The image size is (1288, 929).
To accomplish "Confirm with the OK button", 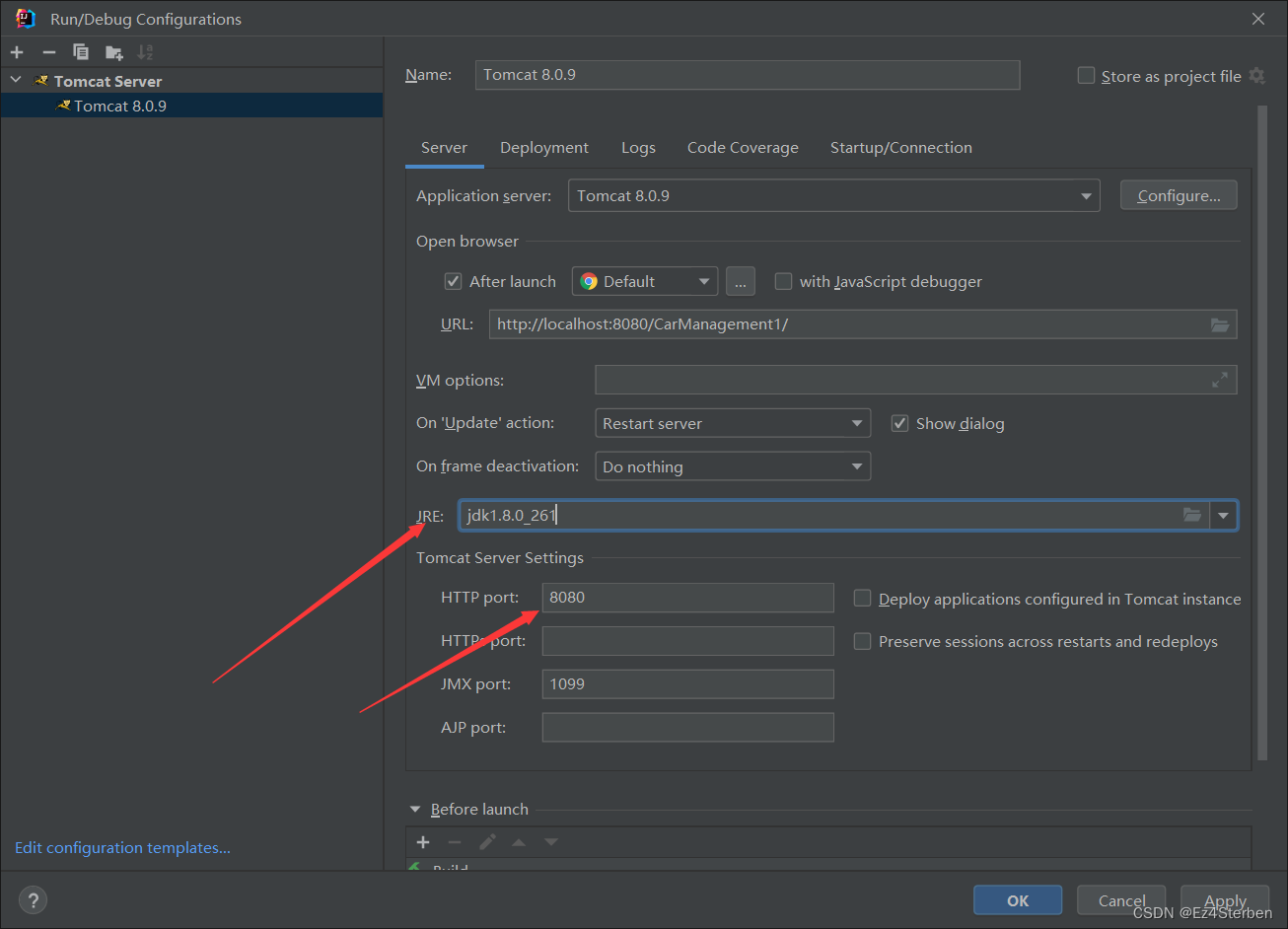I will coord(1018,900).
